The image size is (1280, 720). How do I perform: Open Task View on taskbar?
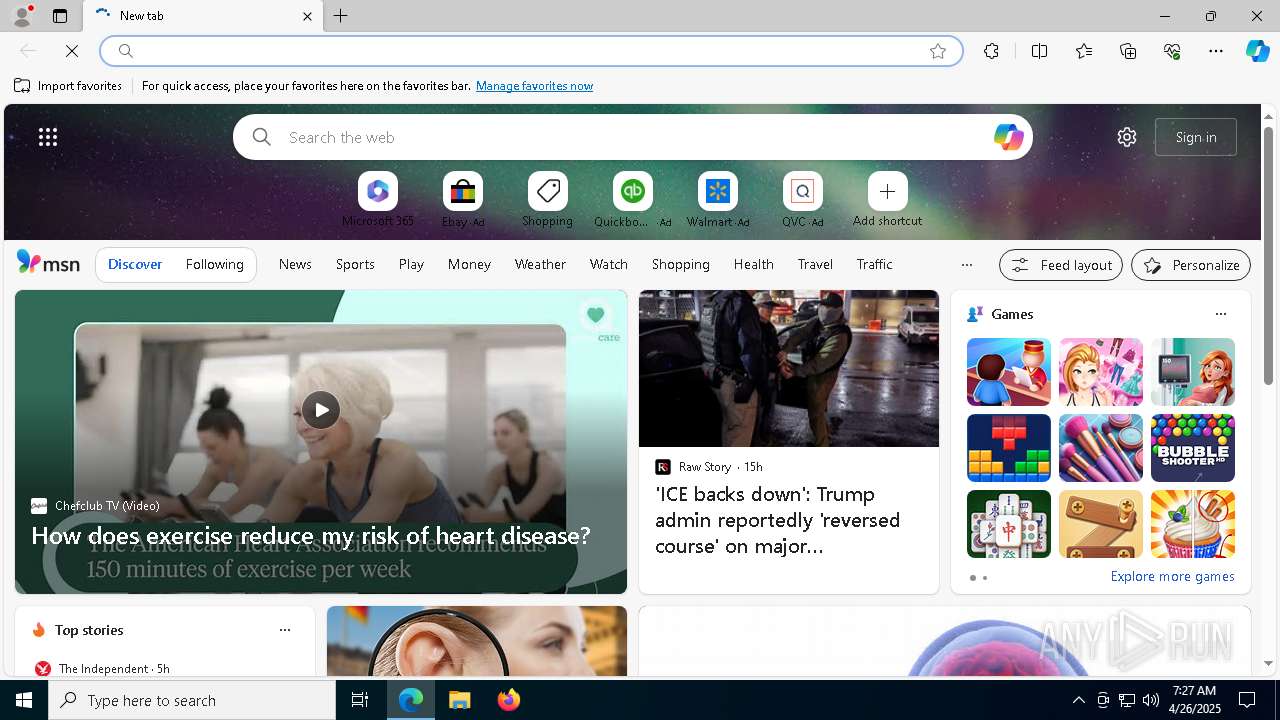(360, 700)
